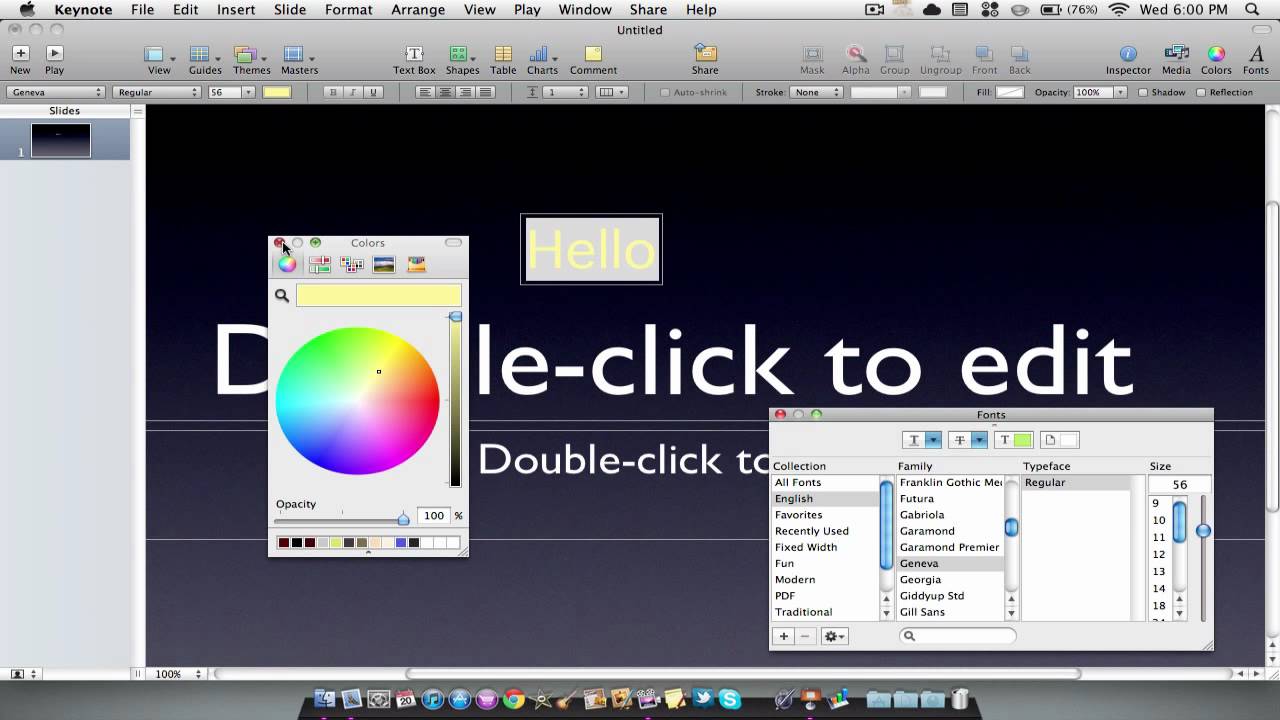Click the text color swatch in format bar

[x=277, y=92]
